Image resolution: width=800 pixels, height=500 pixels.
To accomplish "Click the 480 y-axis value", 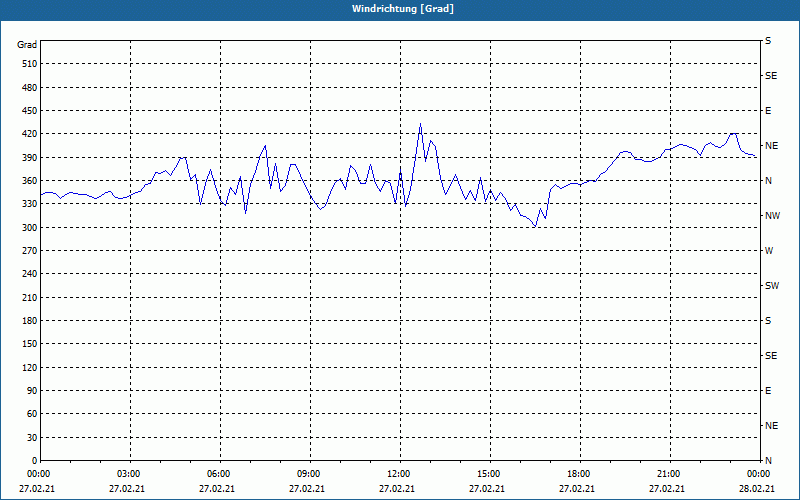I will (x=30, y=87).
